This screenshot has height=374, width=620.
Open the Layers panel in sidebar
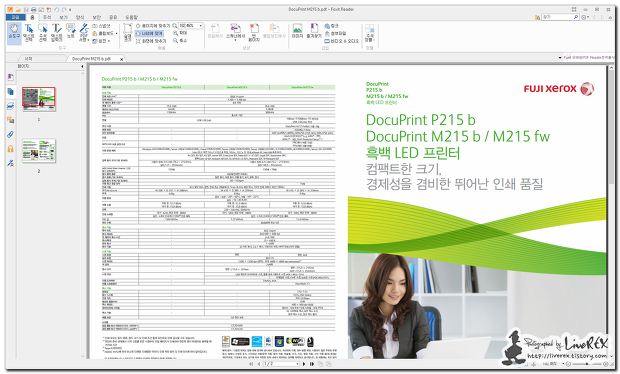10,106
